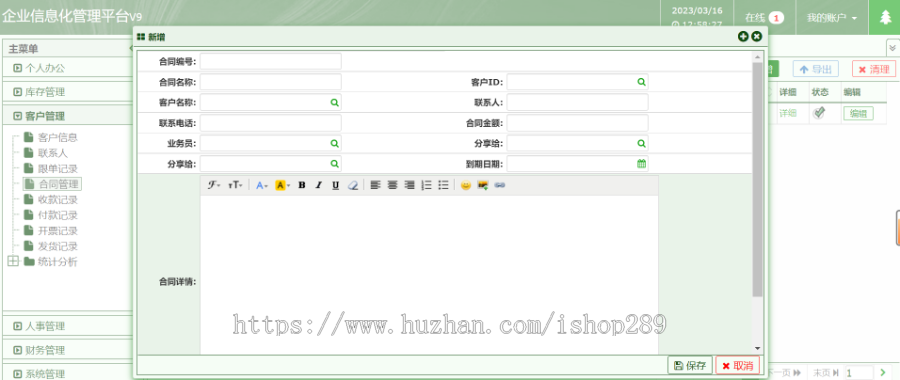Save the new contract with 保存

[x=690, y=366]
